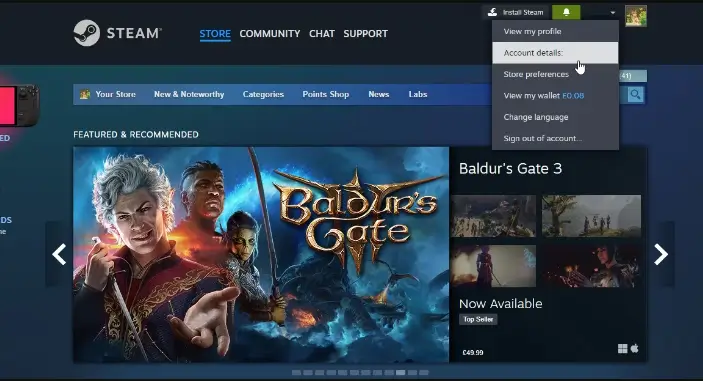Screen dimensions: 703x381
Task: Click the Now Available text
Action: pyautogui.click(x=500, y=303)
